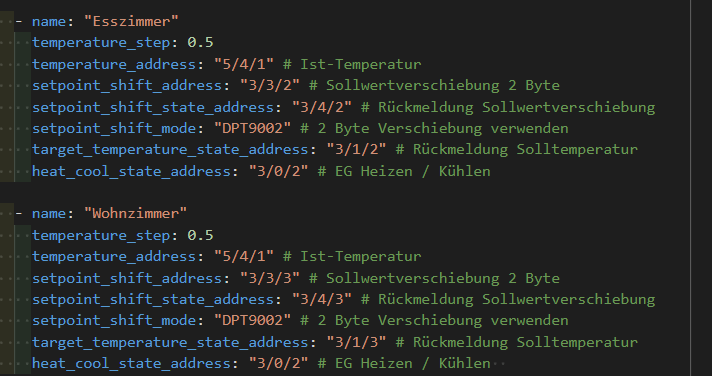Screen dimensions: 712x376
Task: Click the Esszimmer "DPT9002" shift mode string
Action: (x=252, y=128)
